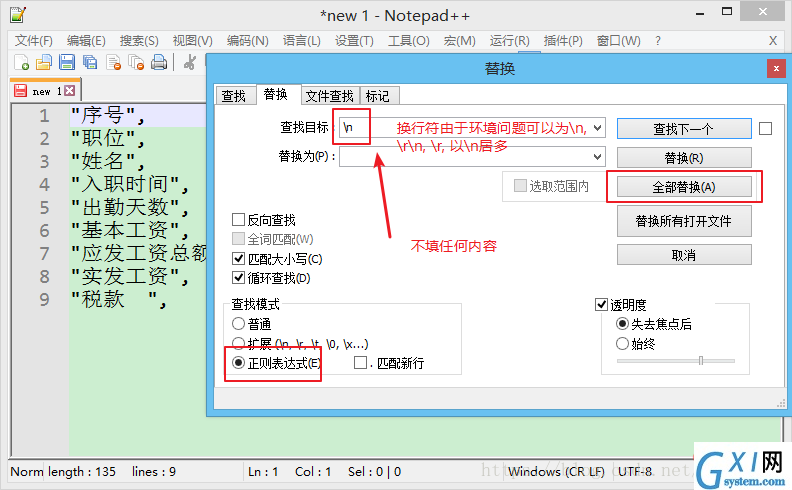
Task: Open the 窗口(W) menu
Action: pyautogui.click(x=618, y=40)
